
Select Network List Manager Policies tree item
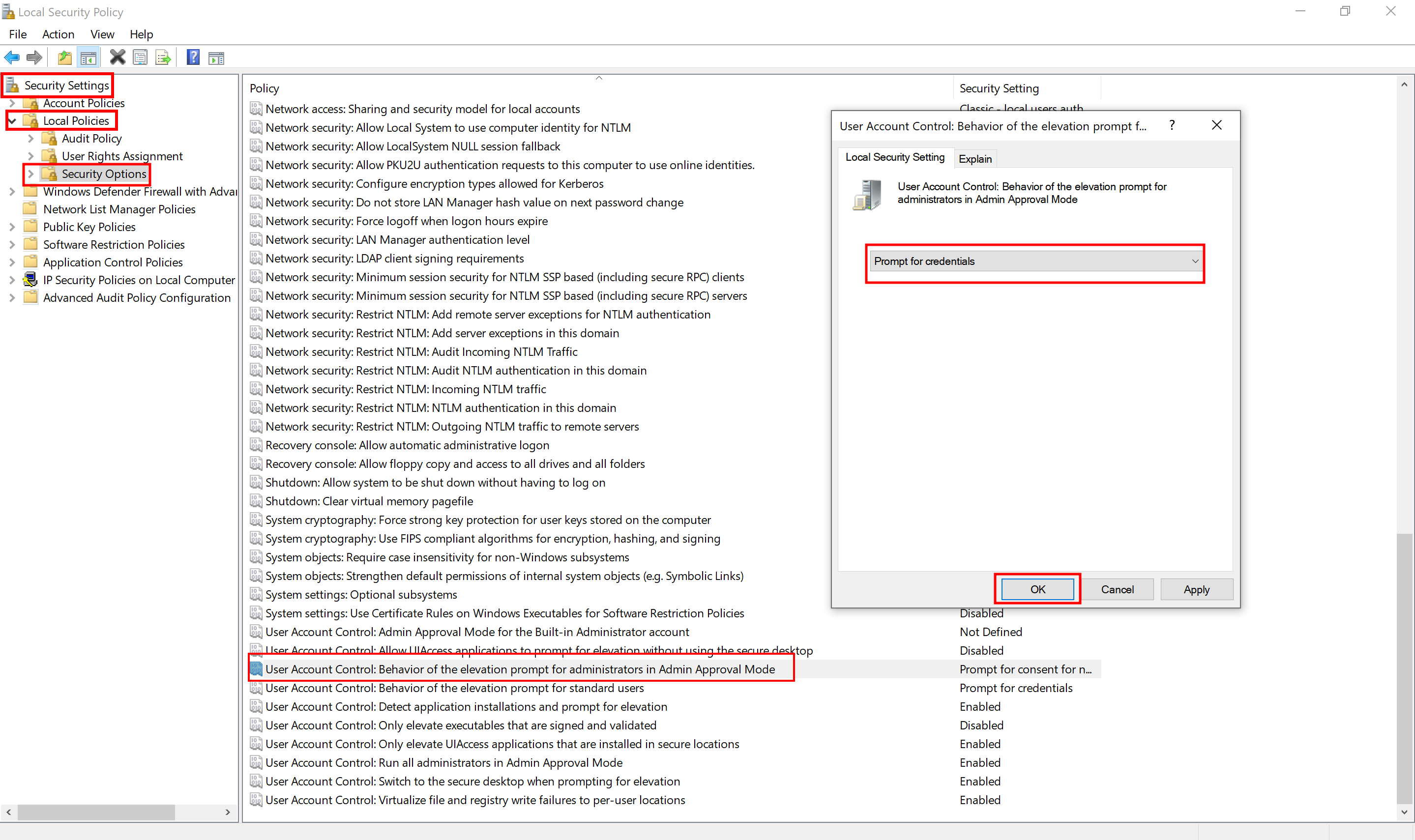(x=119, y=209)
